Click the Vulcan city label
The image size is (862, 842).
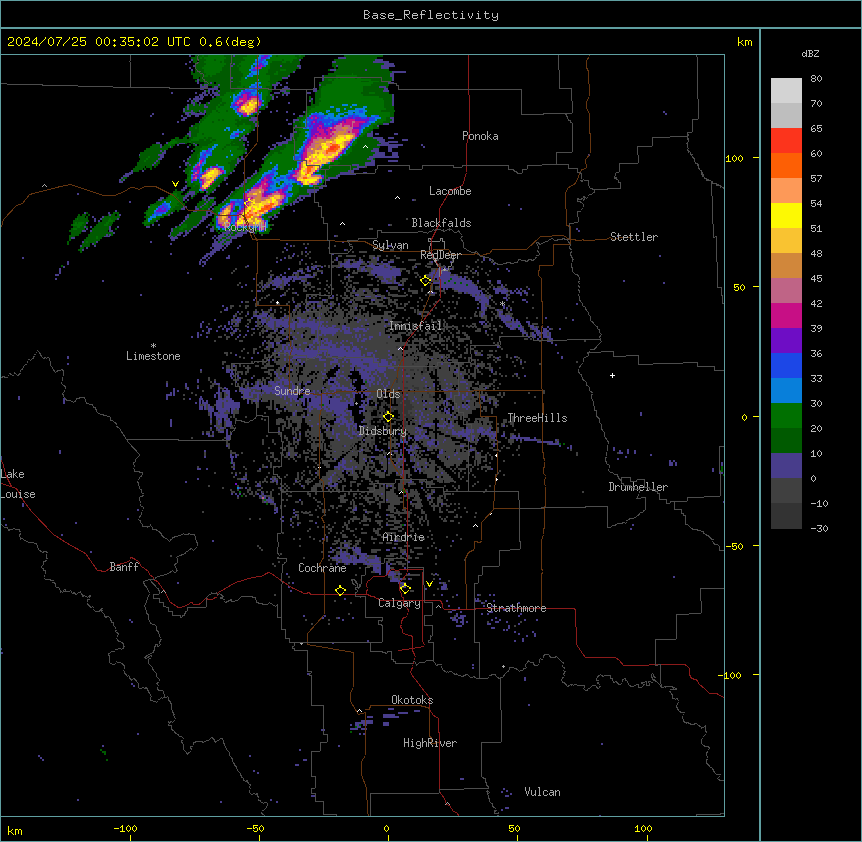click(x=543, y=792)
